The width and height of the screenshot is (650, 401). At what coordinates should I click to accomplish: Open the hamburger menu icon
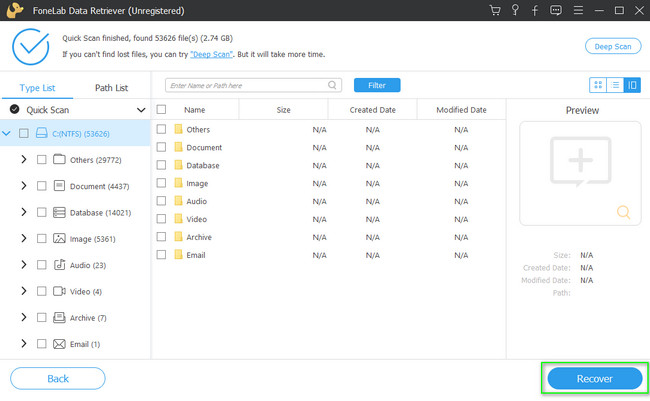click(x=578, y=10)
